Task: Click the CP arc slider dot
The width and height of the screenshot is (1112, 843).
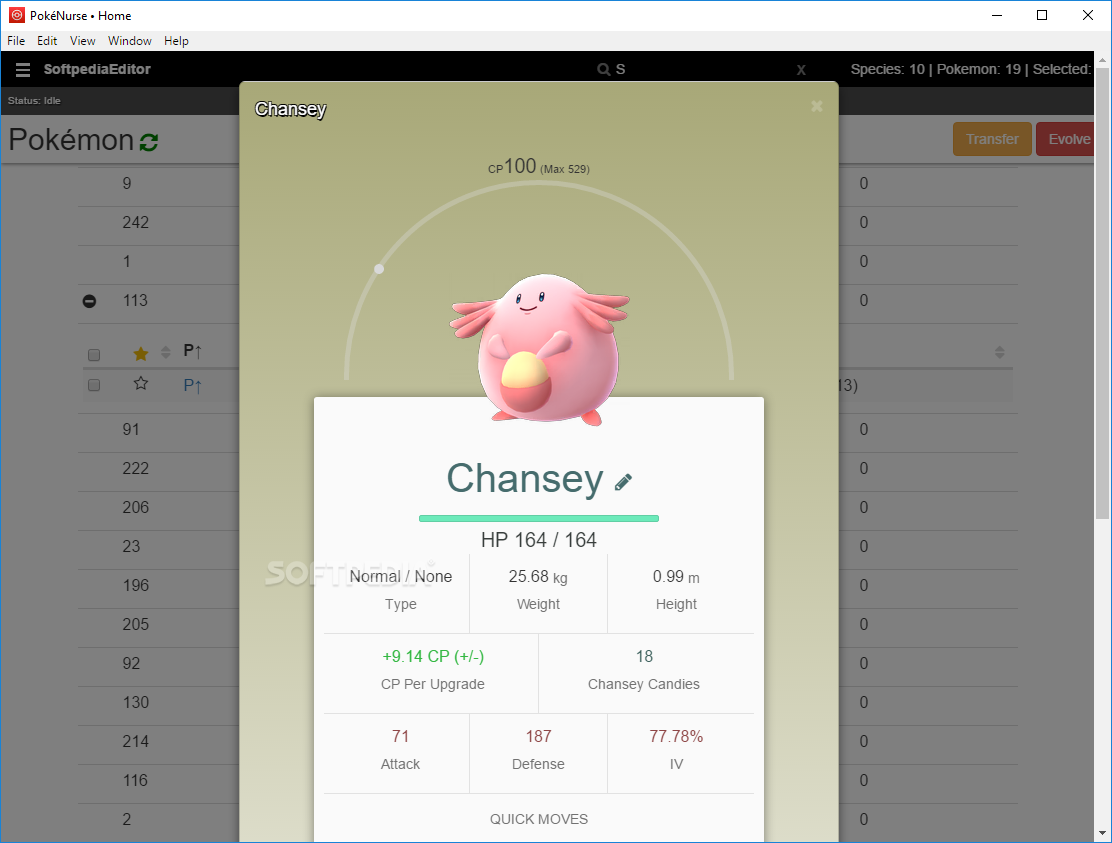Action: (379, 269)
